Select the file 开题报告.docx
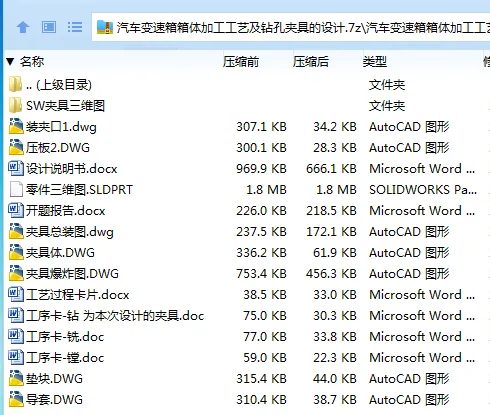Viewport: 490px width, 415px height. (66, 211)
